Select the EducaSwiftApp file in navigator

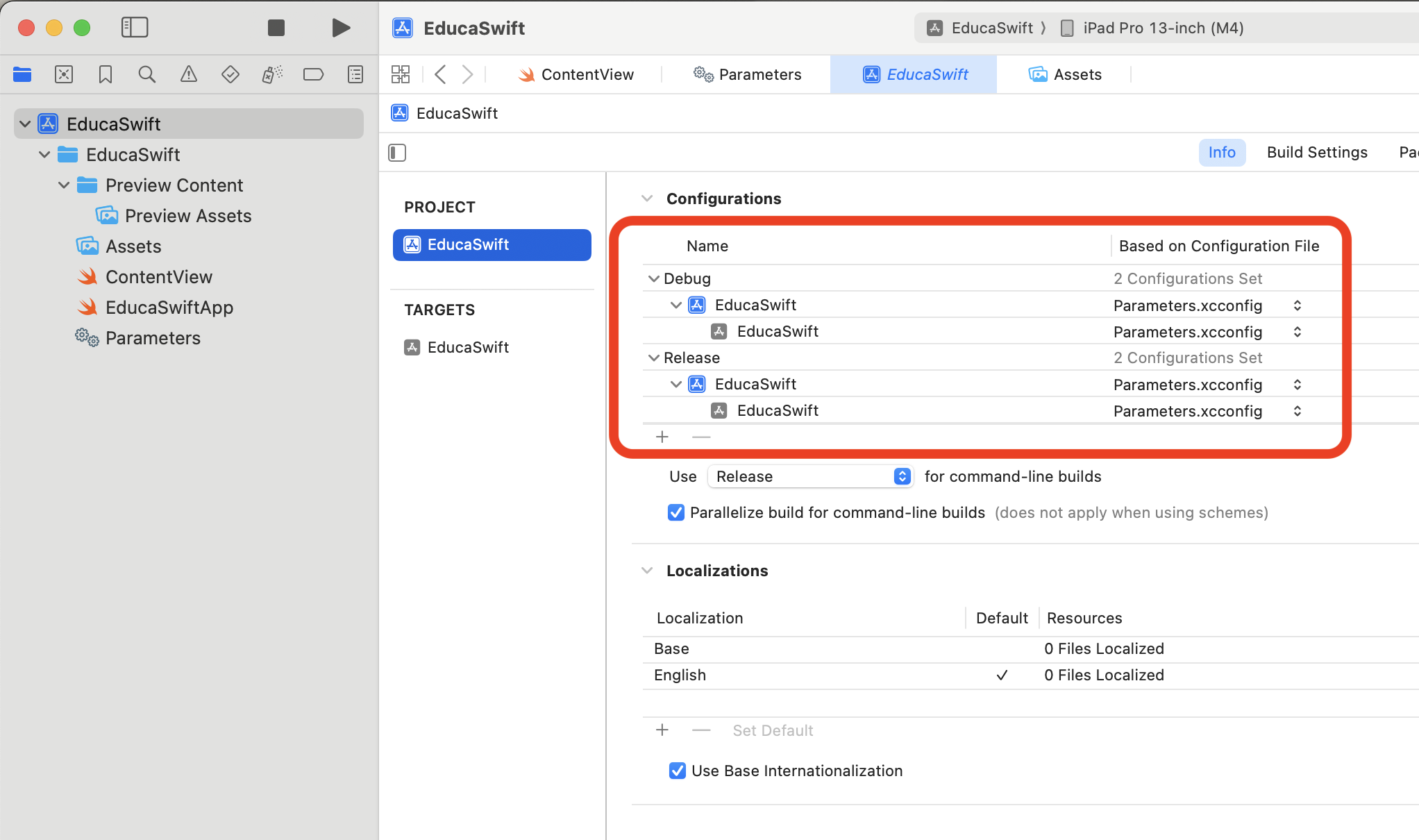click(x=169, y=308)
